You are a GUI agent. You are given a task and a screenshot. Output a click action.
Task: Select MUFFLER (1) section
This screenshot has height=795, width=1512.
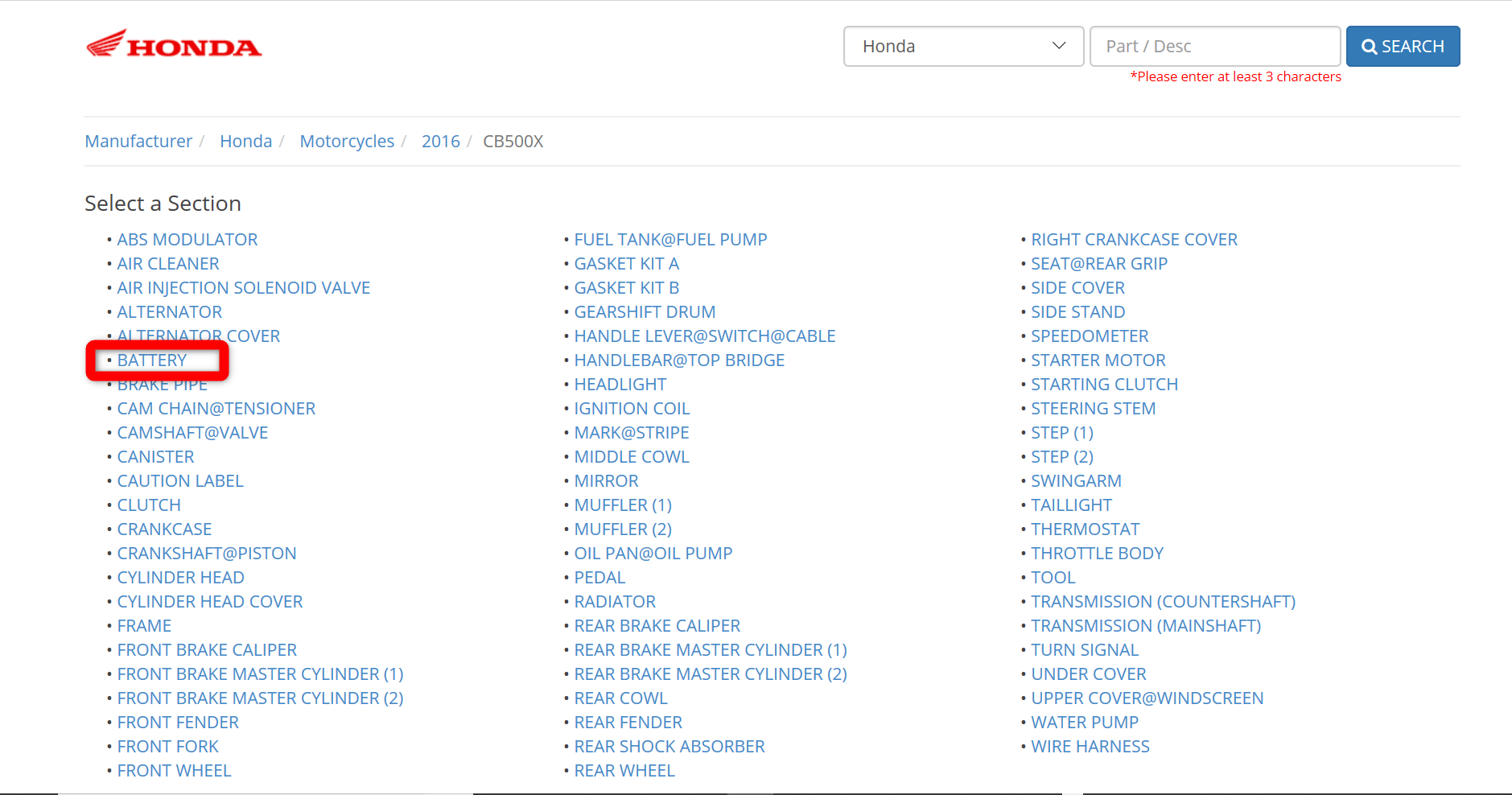point(624,505)
